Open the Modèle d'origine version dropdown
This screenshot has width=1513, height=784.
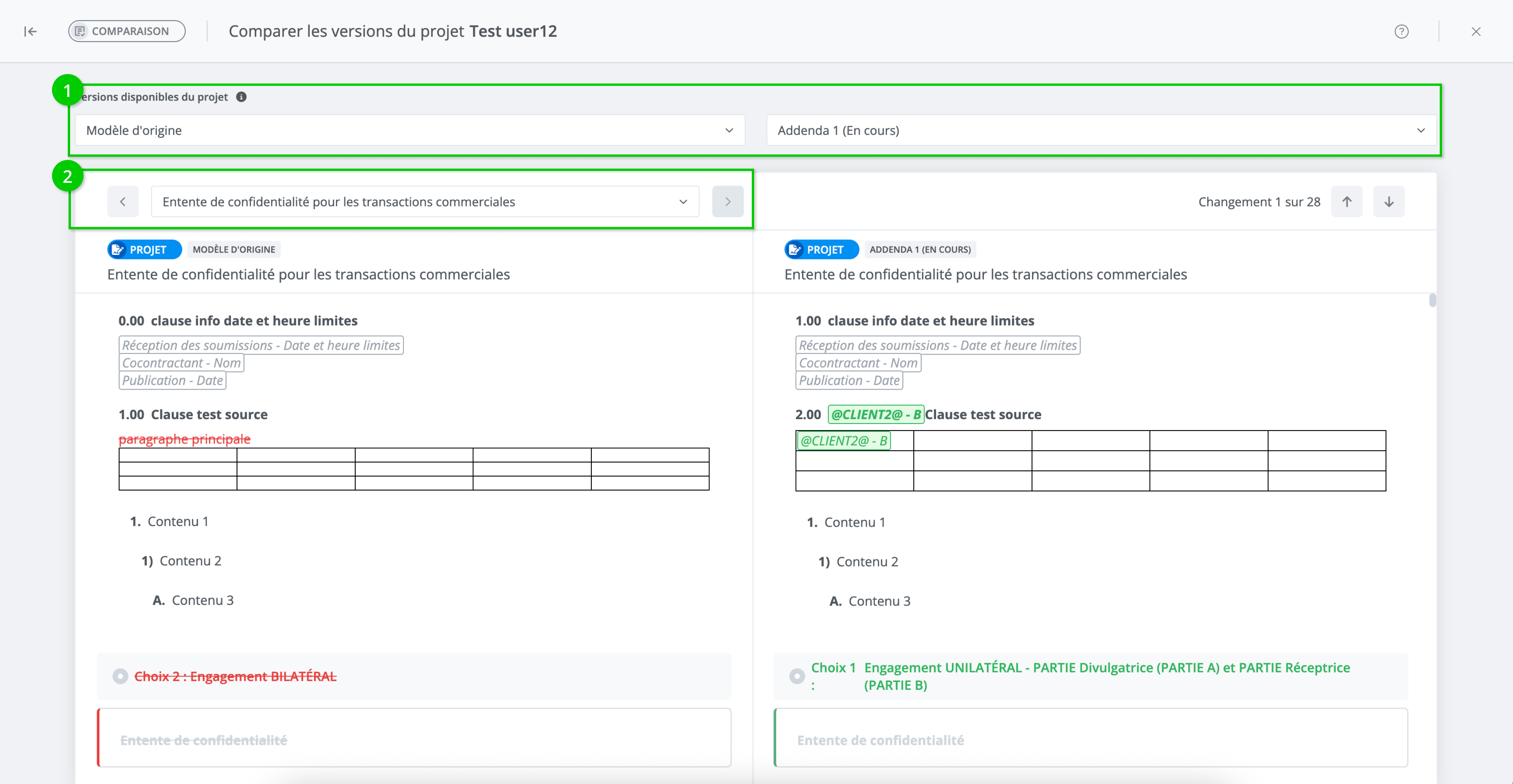[409, 130]
